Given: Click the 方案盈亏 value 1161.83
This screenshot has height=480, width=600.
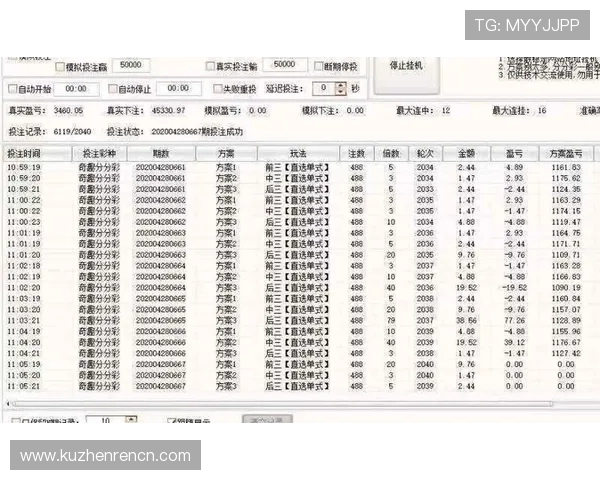Looking at the screenshot, I should pyautogui.click(x=566, y=167).
